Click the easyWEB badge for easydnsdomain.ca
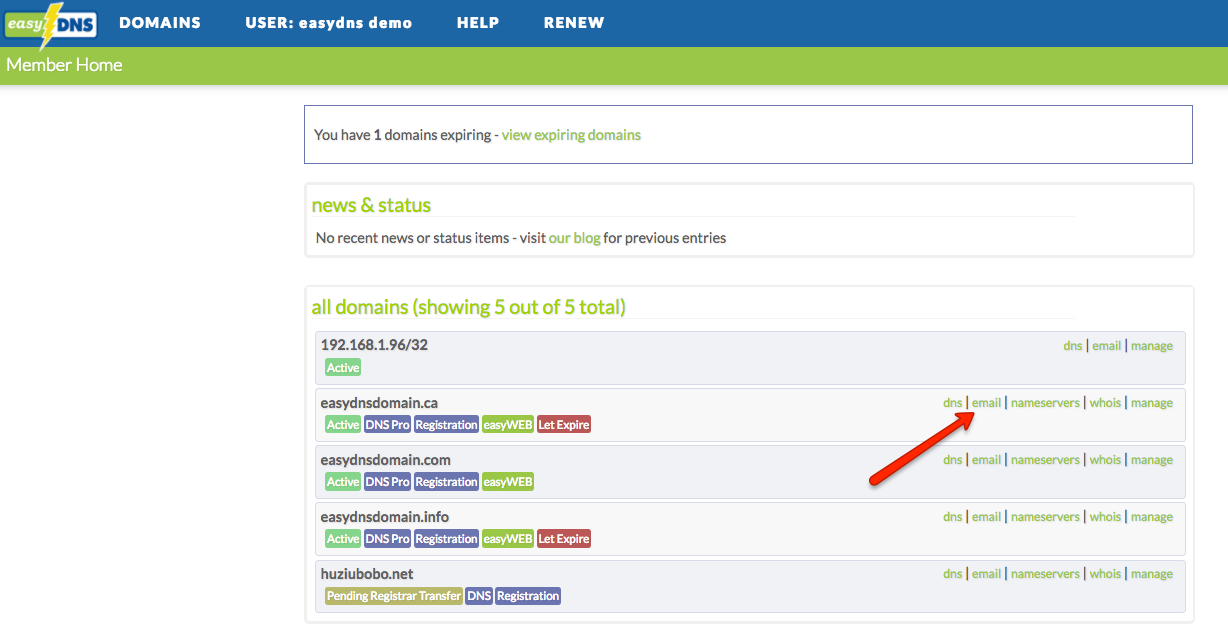 coord(508,425)
